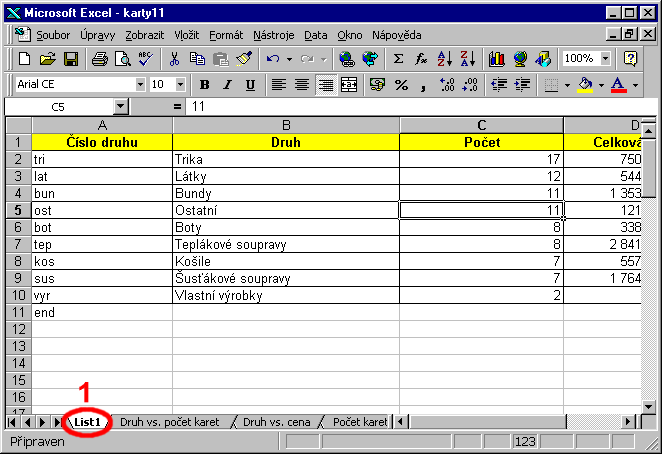The image size is (662, 454).
Task: Open the fill color yellow swatch
Action: point(586,85)
